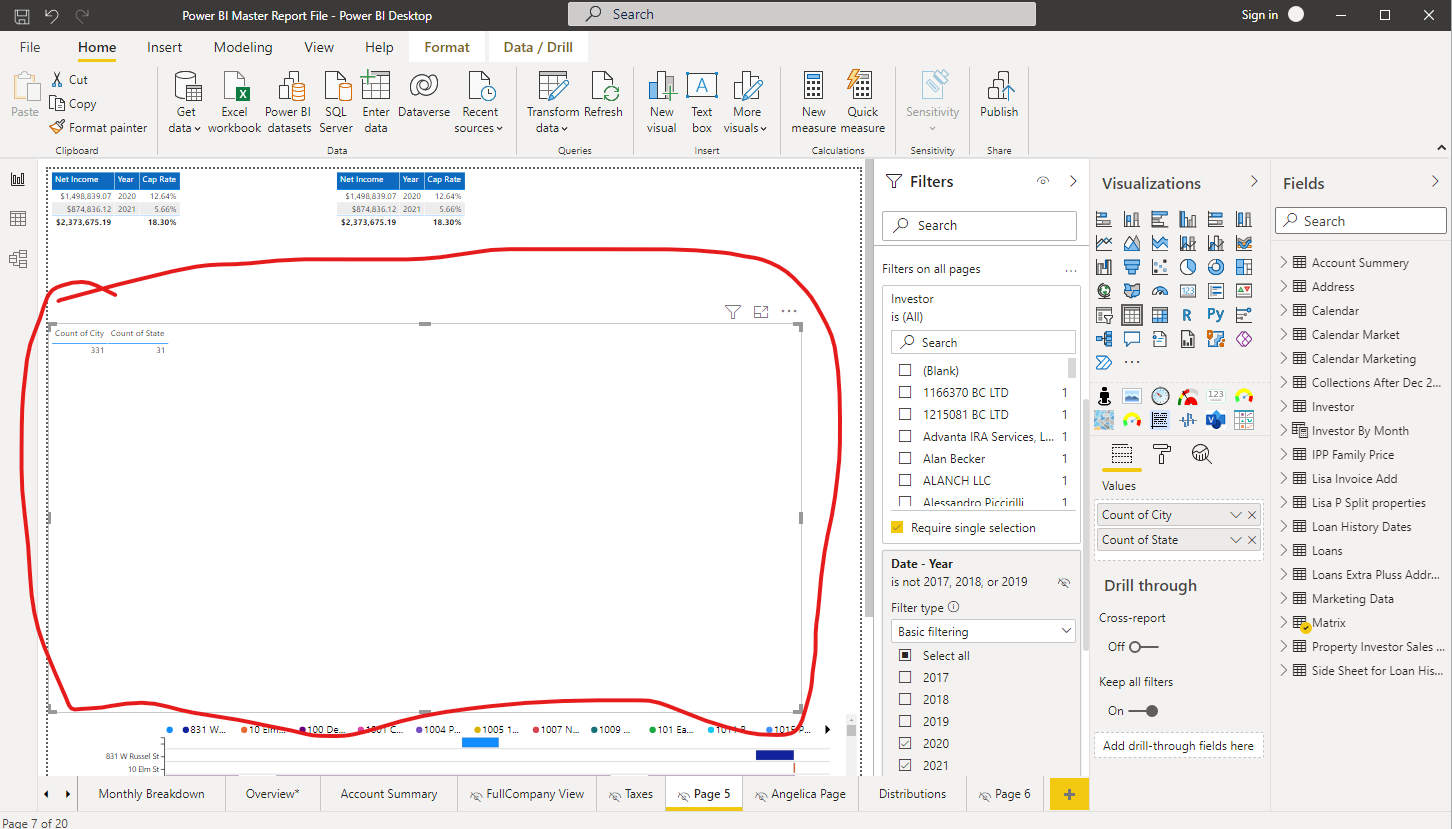
Task: Check the Alan Becker investor checkbox
Action: pos(905,458)
